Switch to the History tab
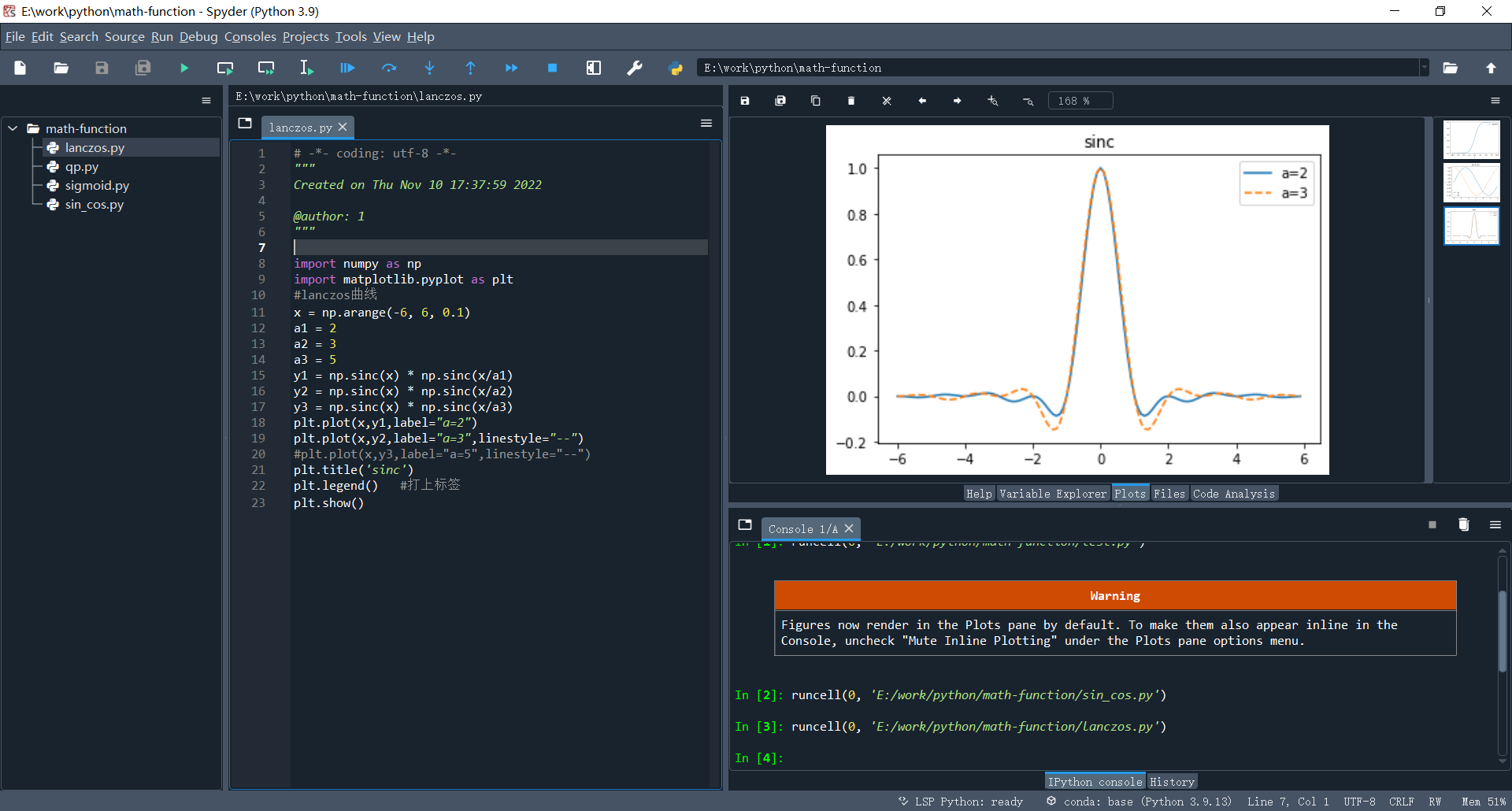This screenshot has height=811, width=1512. coord(1171,782)
